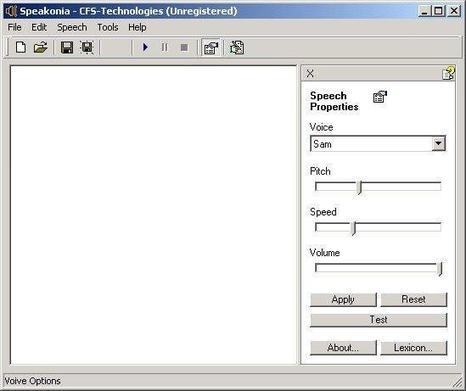Open the Speech menu
466x391 pixels.
pyautogui.click(x=72, y=27)
